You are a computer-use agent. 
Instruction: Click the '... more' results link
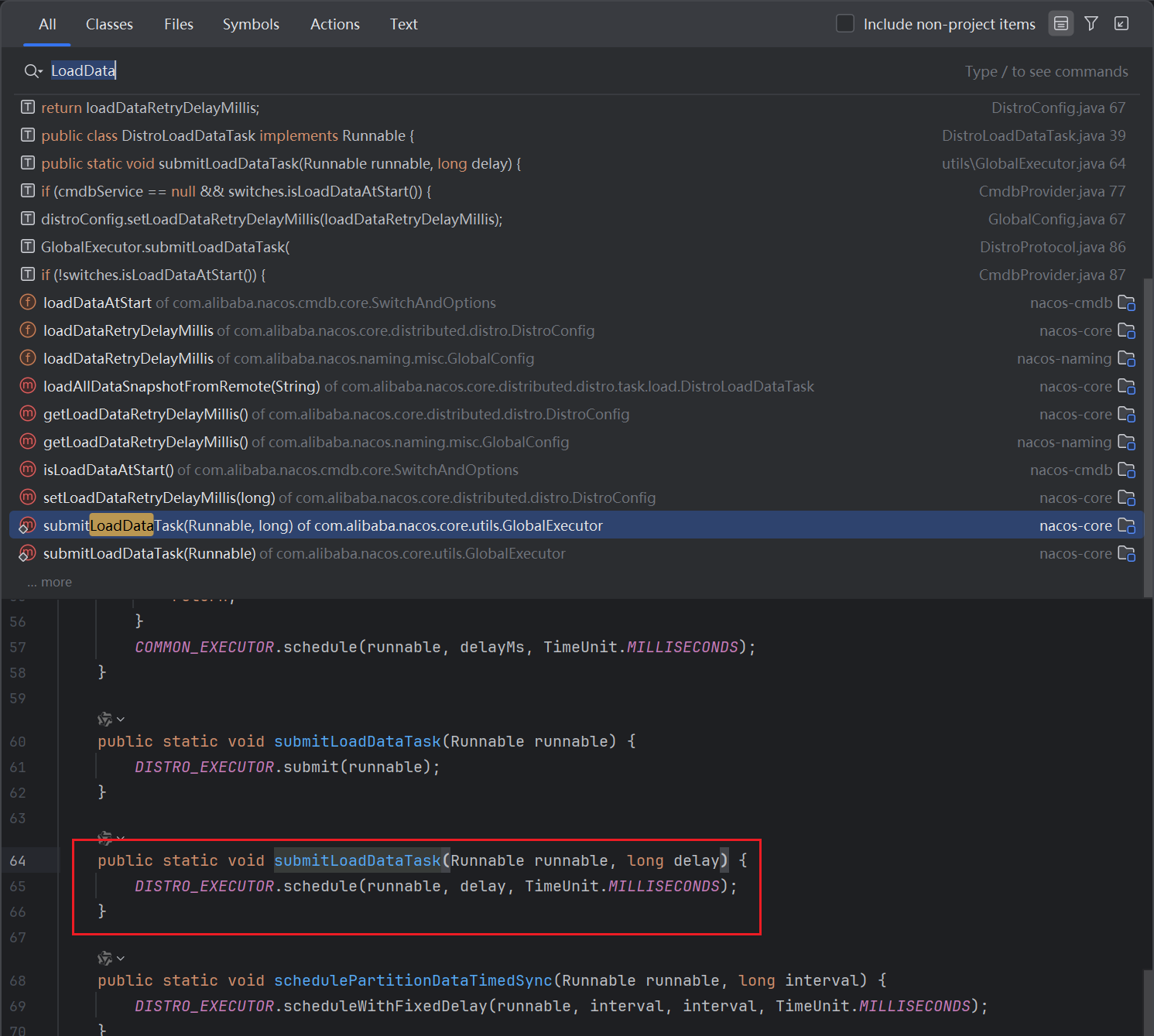(50, 582)
